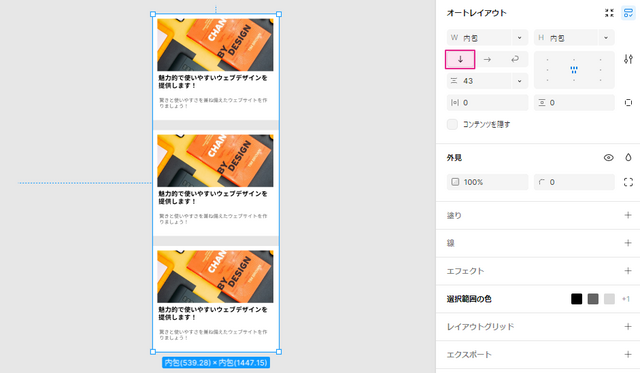Open the height 内包 sizing dropdown
The width and height of the screenshot is (640, 373).
coord(606,38)
